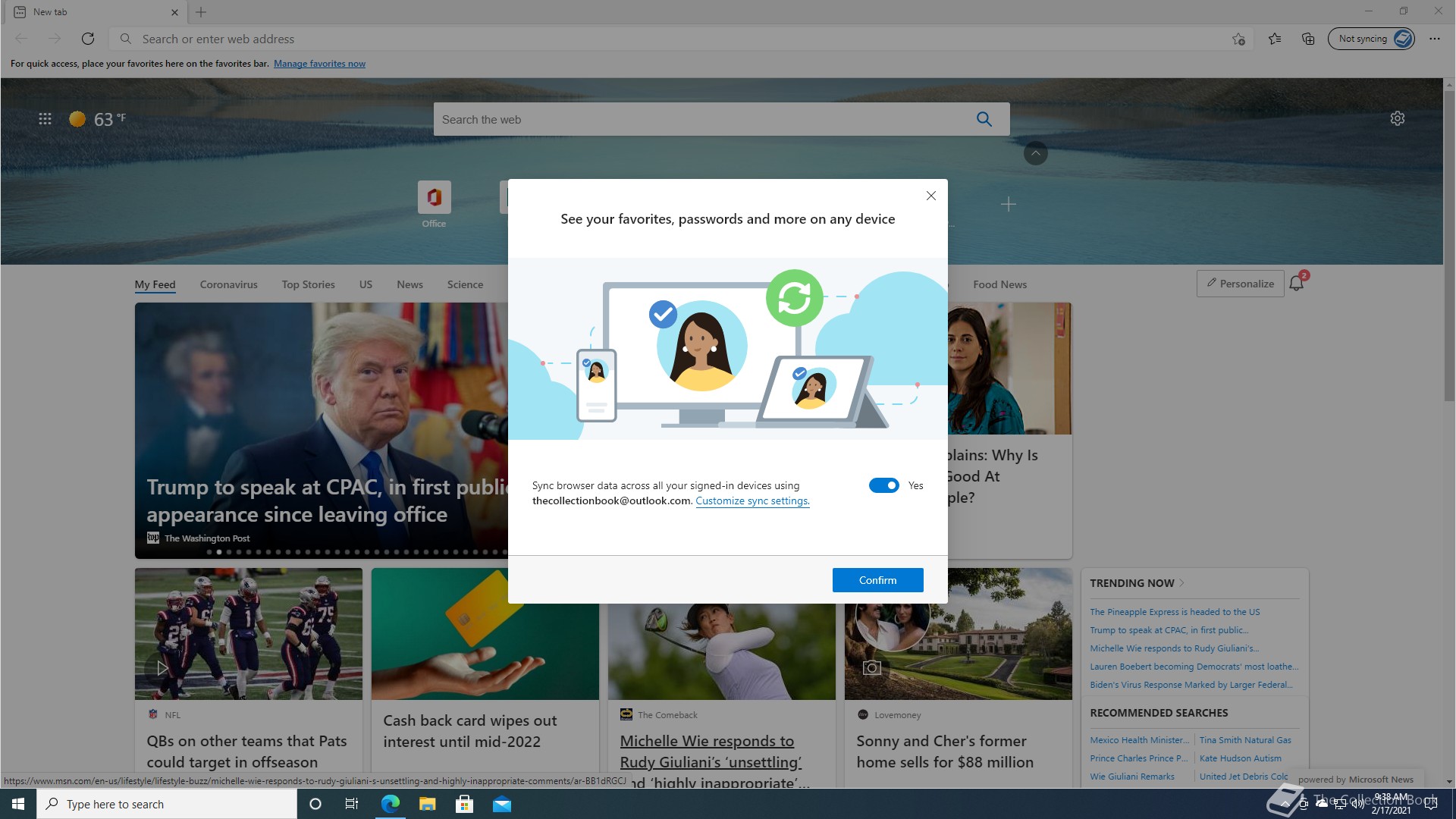Click the taskbar Type here to search box
This screenshot has width=1456, height=819.
pyautogui.click(x=167, y=804)
